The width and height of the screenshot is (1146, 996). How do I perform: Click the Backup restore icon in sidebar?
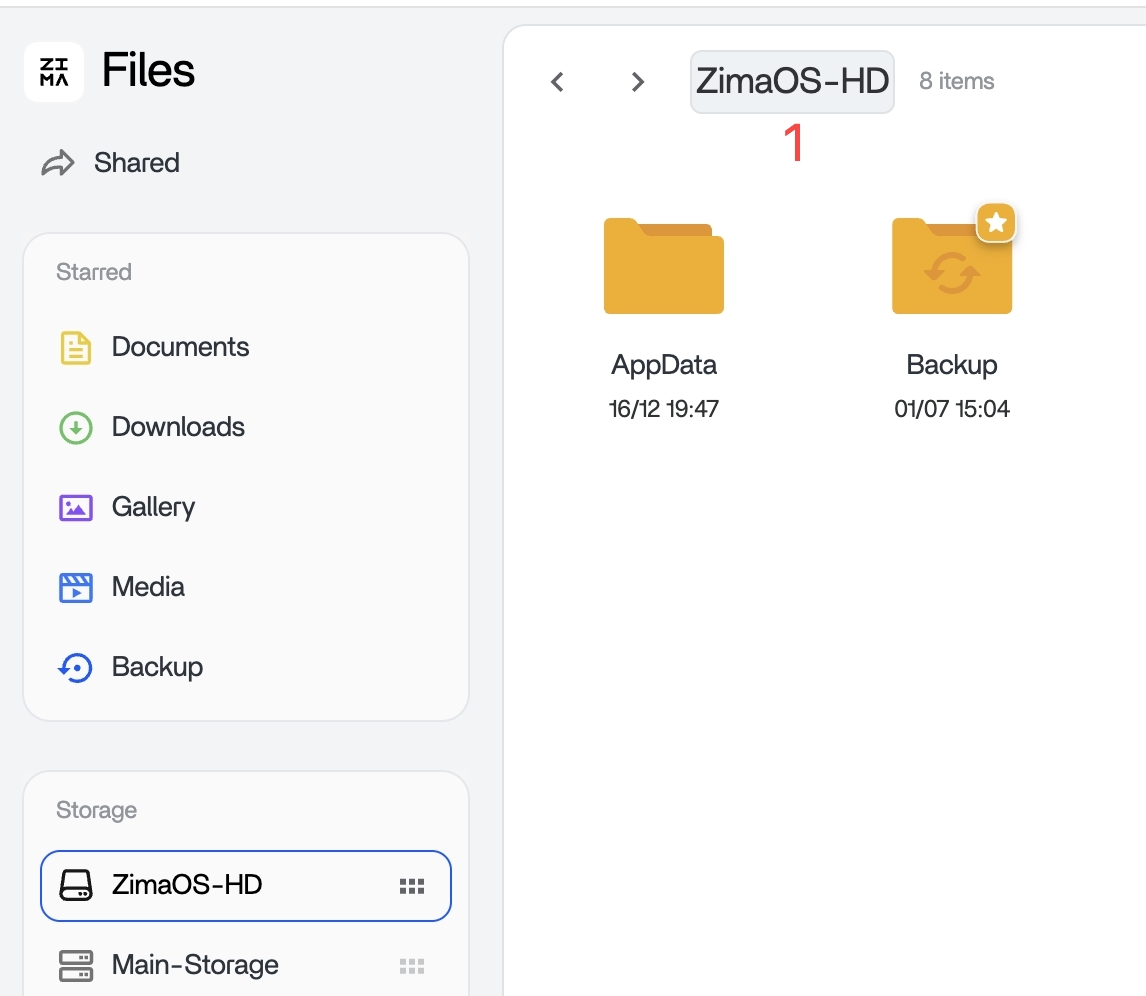click(x=76, y=667)
